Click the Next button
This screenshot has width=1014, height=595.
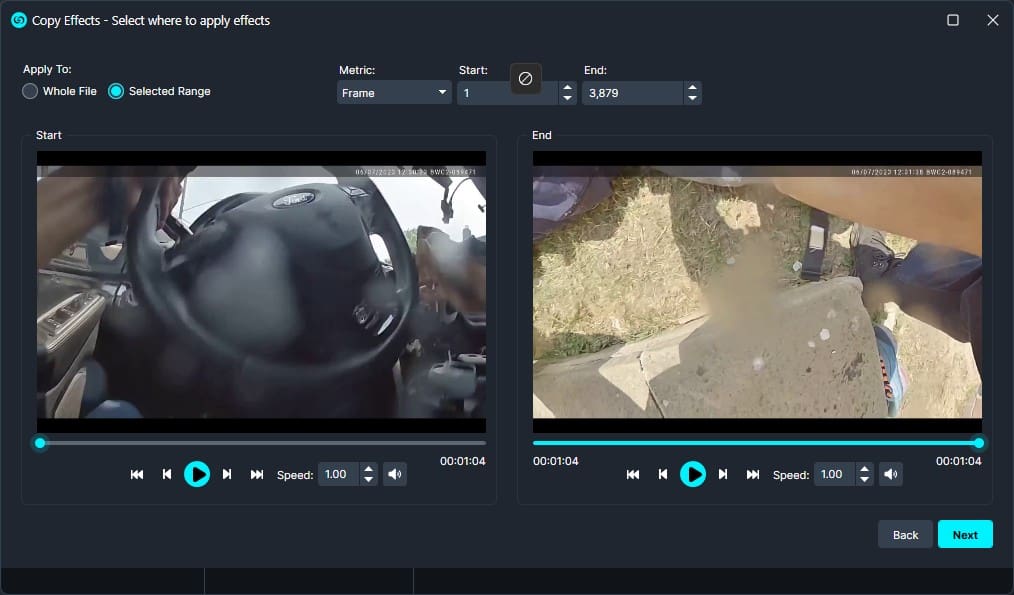click(x=964, y=535)
